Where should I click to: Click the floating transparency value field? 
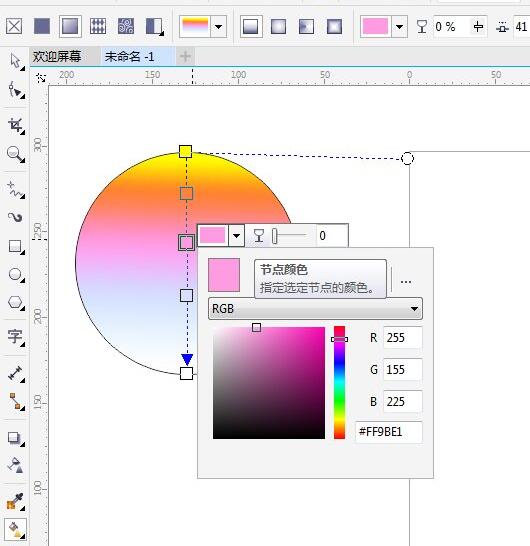point(331,236)
